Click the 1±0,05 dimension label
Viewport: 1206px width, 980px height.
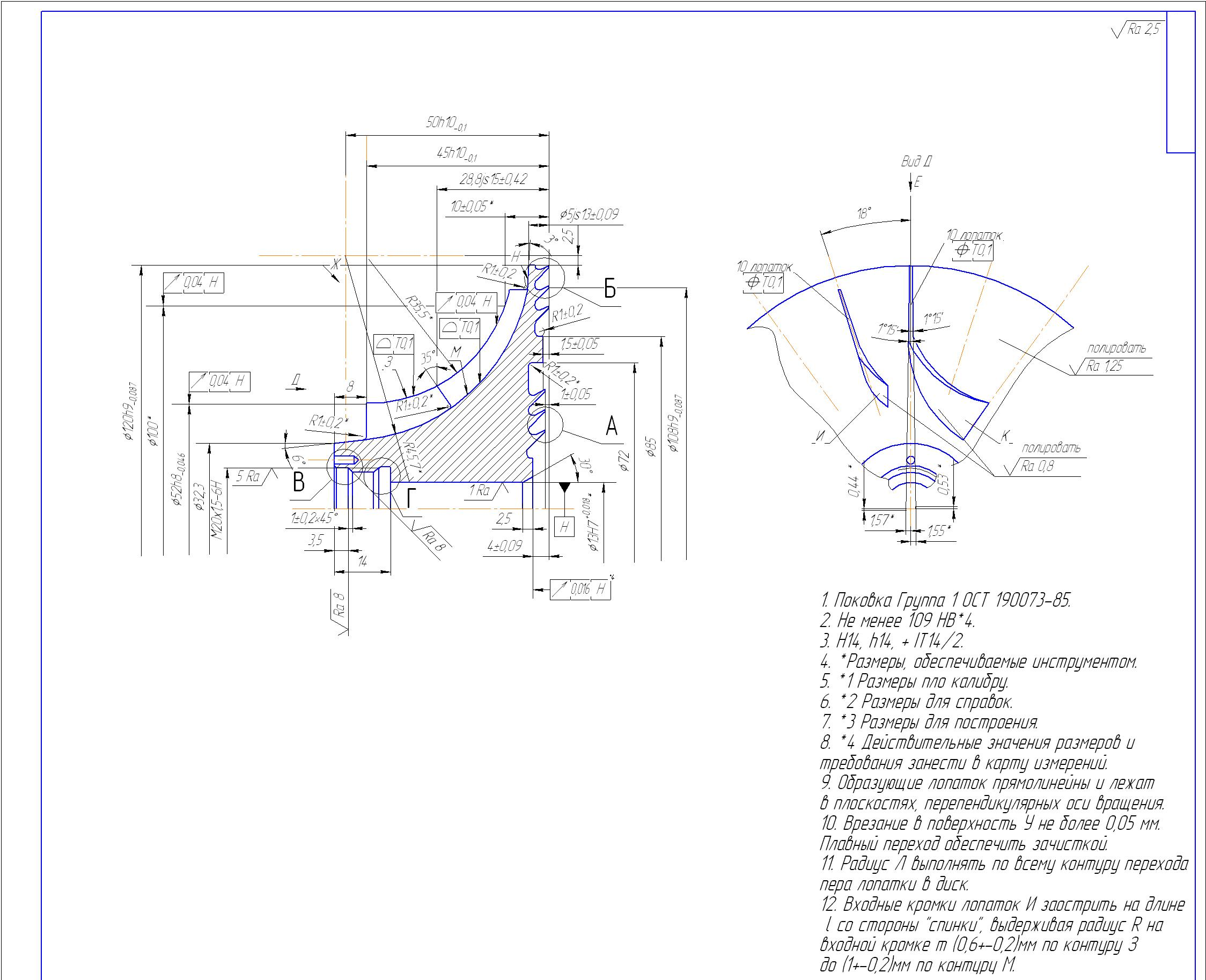[576, 394]
